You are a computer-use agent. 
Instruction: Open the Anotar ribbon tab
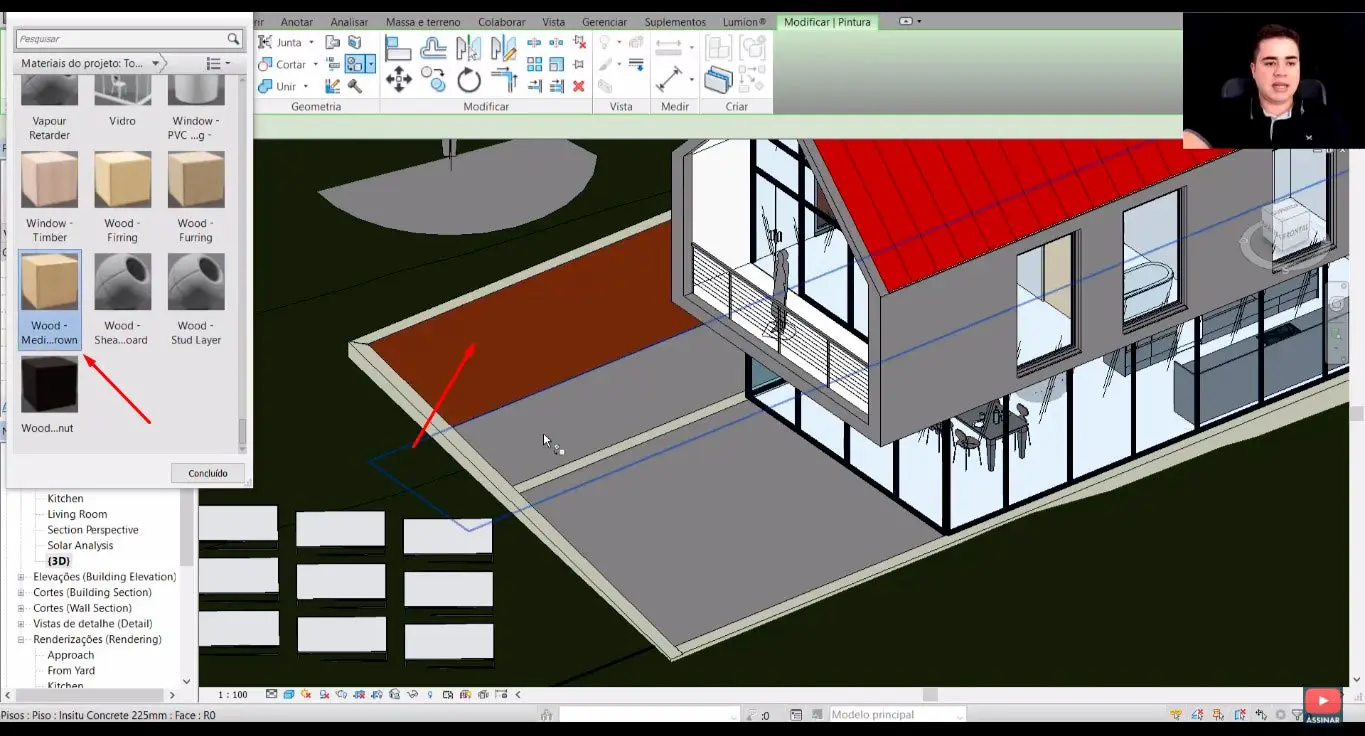pyautogui.click(x=297, y=22)
